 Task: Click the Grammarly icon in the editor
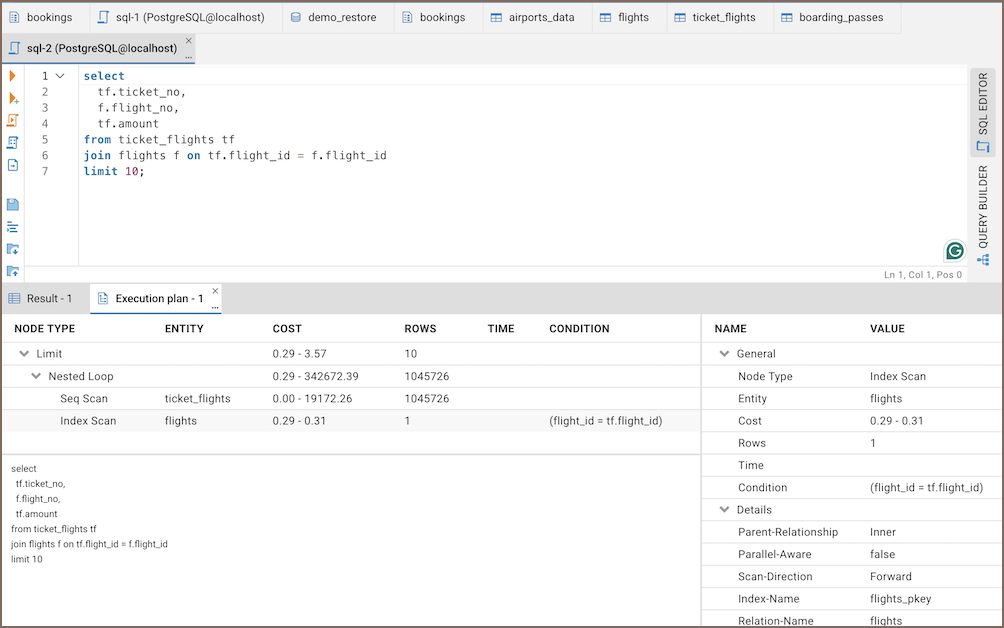pos(954,250)
